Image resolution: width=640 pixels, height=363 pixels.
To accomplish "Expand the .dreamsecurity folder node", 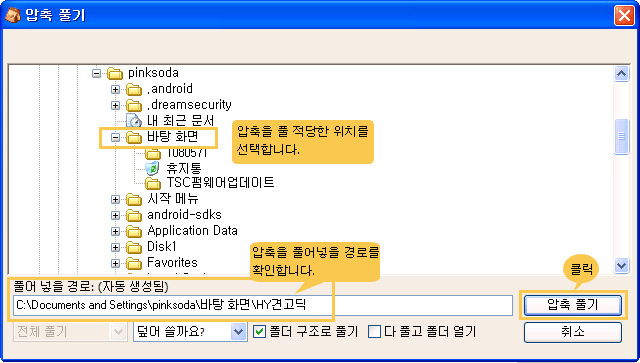I will (116, 105).
